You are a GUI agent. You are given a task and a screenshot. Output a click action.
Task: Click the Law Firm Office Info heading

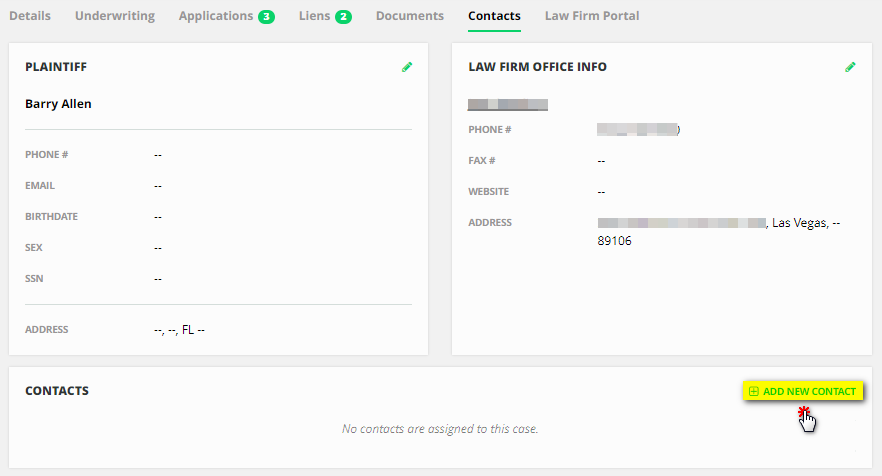point(537,67)
